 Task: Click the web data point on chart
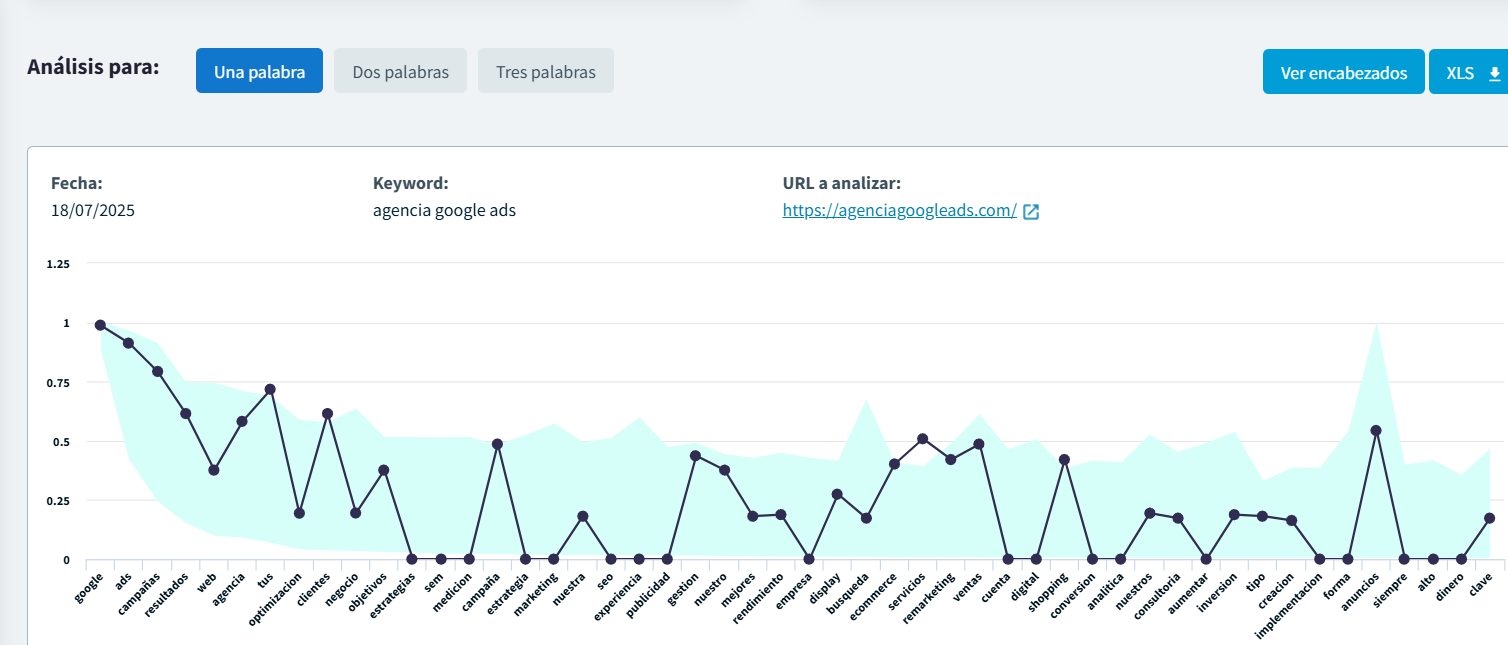[x=213, y=470]
